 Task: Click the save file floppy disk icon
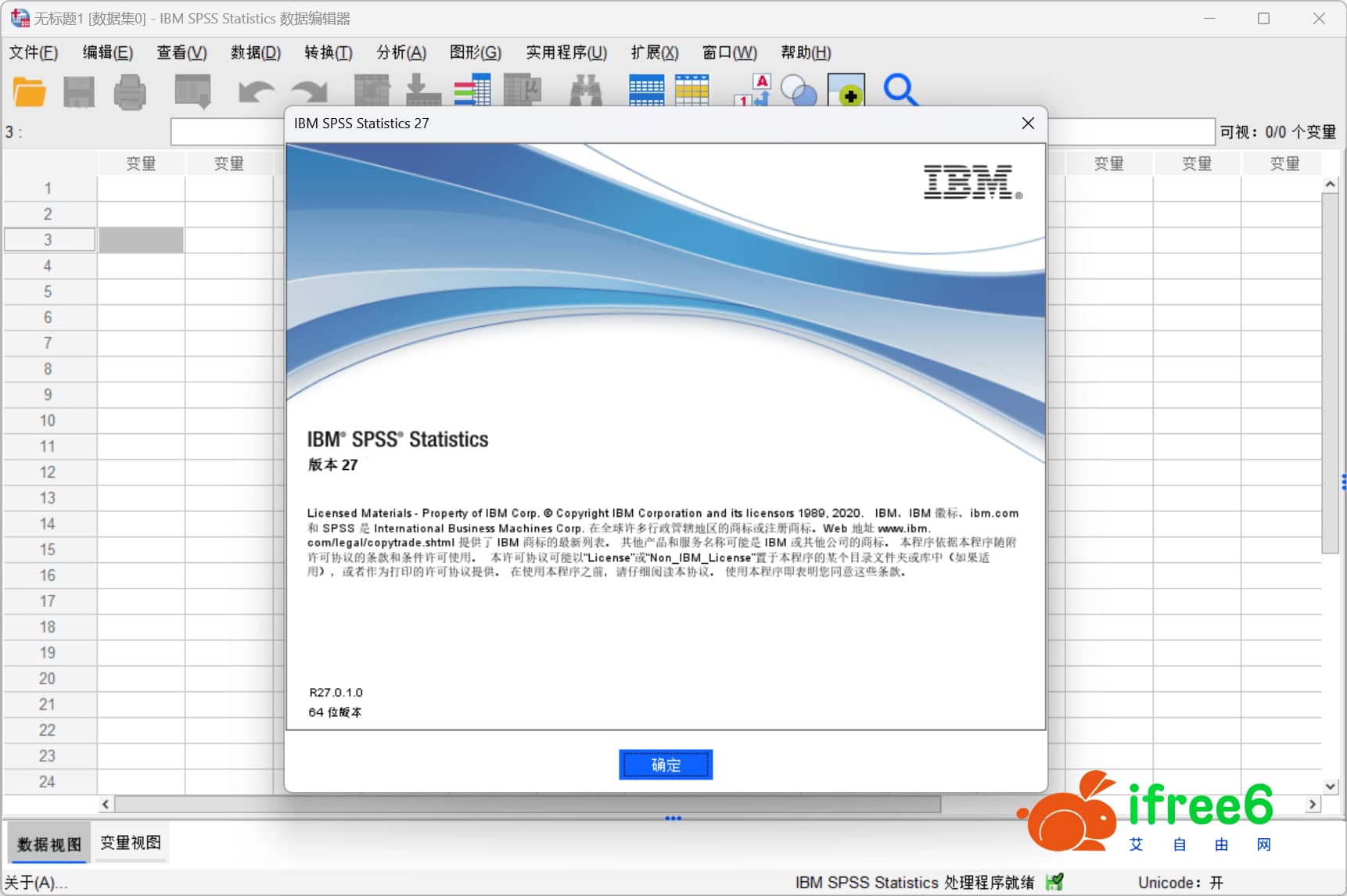tap(79, 92)
